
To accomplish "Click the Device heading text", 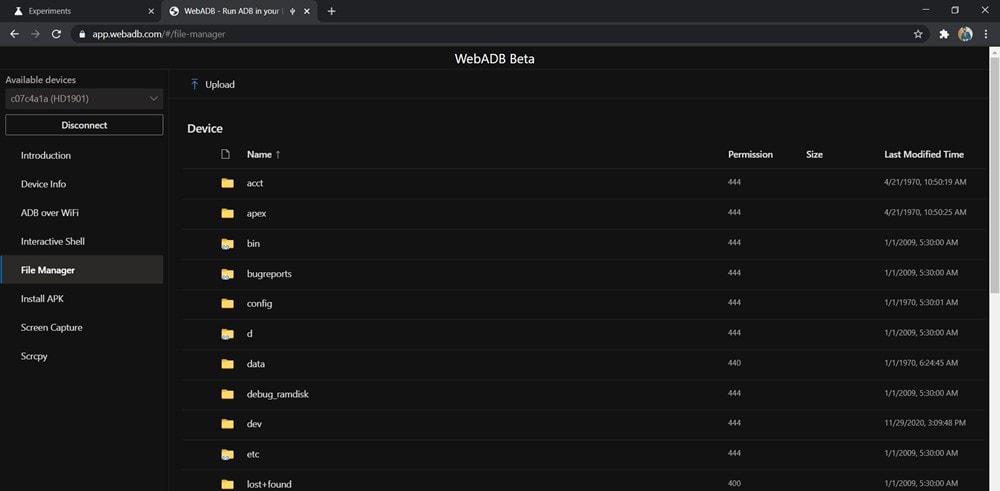I will 205,128.
